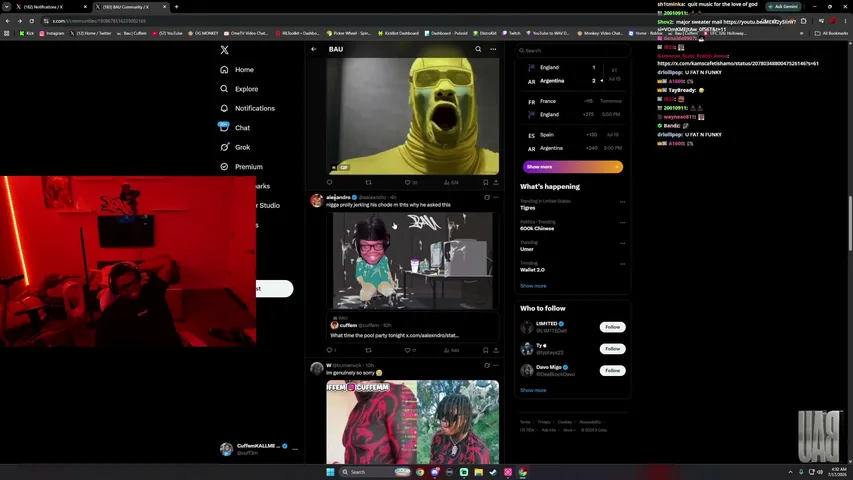Repost the yellow mask GIF post
853x480 pixels.
tap(368, 182)
